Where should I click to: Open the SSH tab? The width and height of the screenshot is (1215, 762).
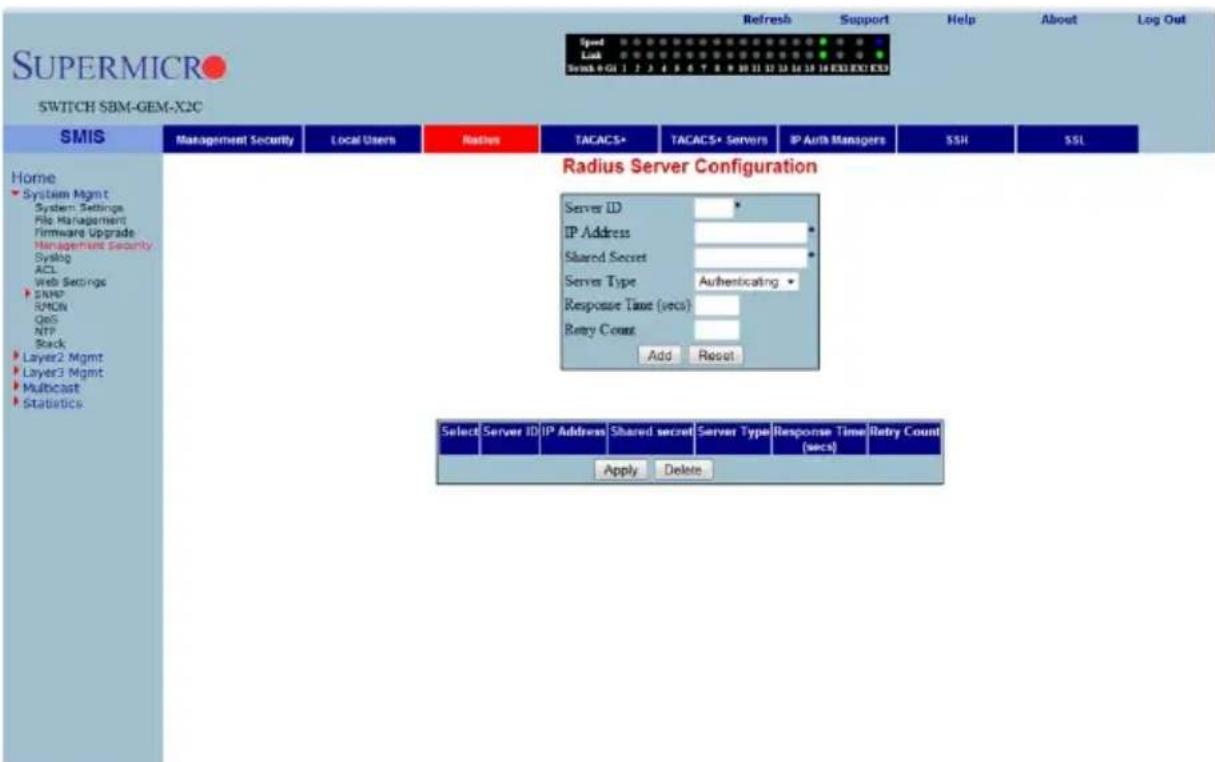click(956, 141)
